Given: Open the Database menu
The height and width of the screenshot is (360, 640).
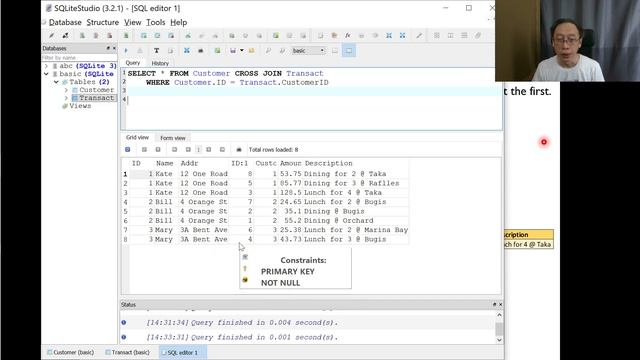Looking at the screenshot, I should click(x=65, y=22).
